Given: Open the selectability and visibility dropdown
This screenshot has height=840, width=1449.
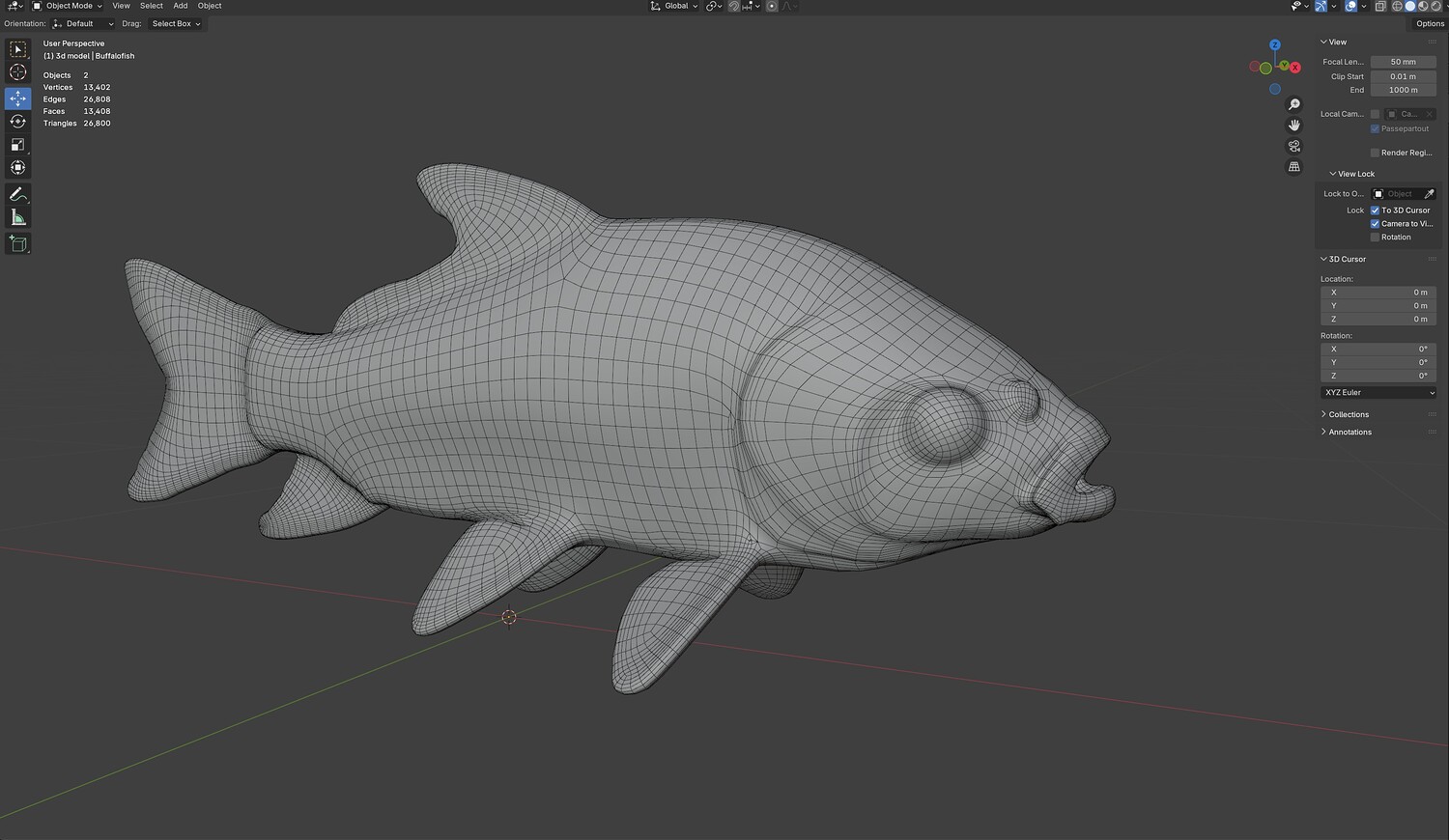Looking at the screenshot, I should click(x=1299, y=6).
